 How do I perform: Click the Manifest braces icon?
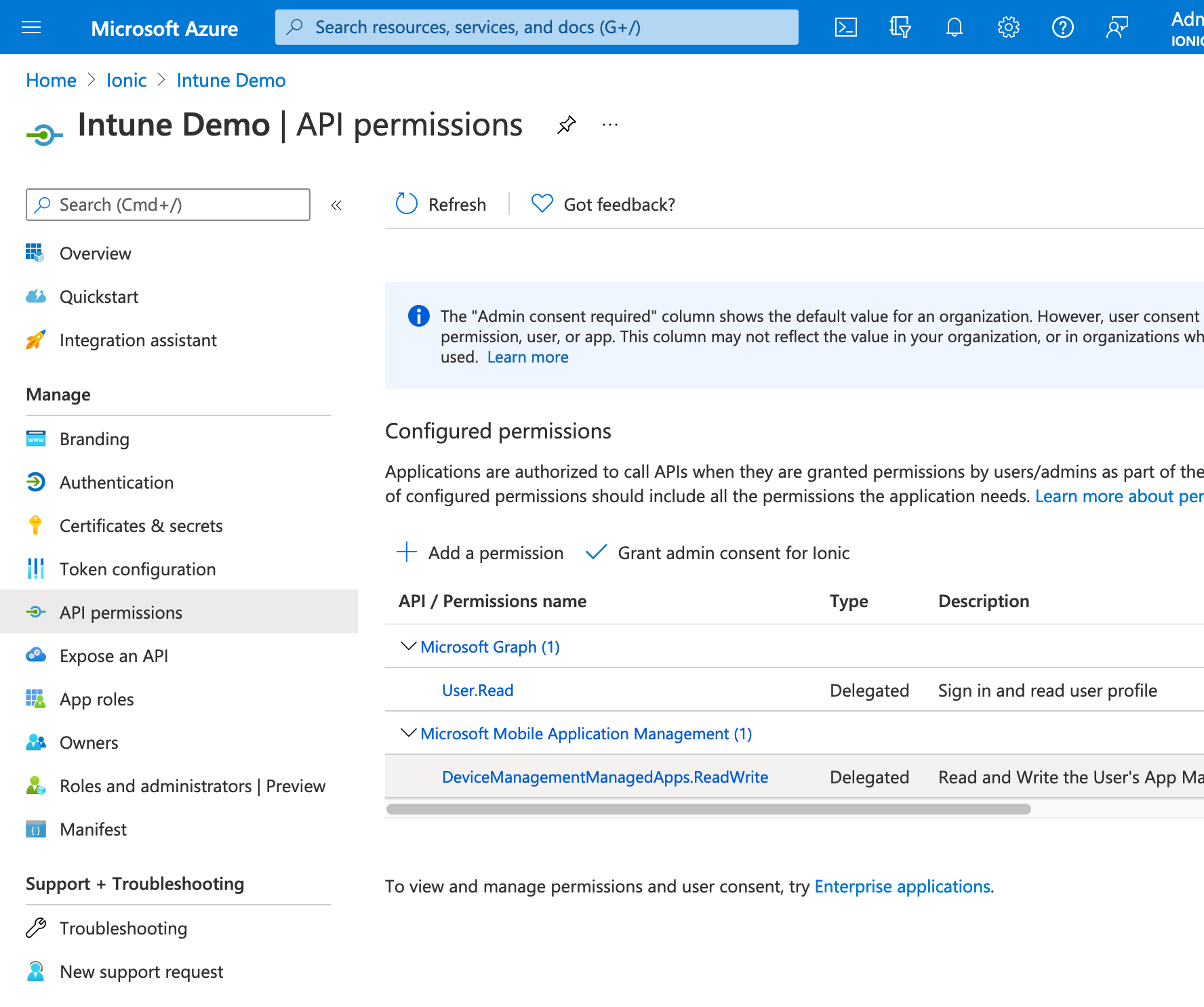35,829
